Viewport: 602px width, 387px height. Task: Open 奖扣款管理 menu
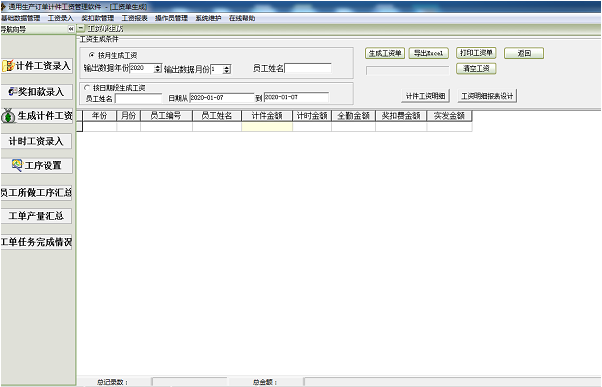98,18
